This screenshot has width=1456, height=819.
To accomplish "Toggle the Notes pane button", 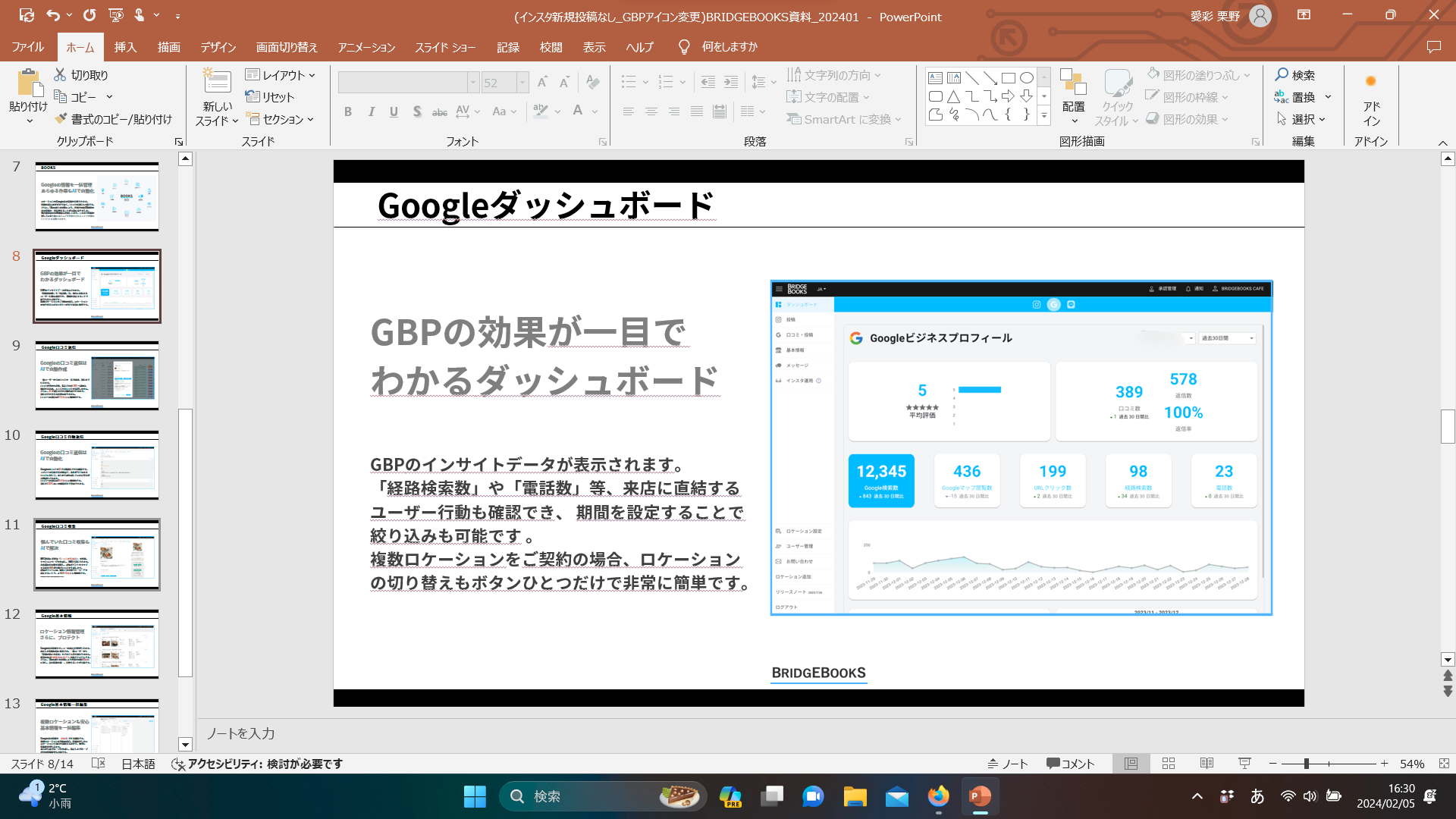I will tap(1008, 764).
